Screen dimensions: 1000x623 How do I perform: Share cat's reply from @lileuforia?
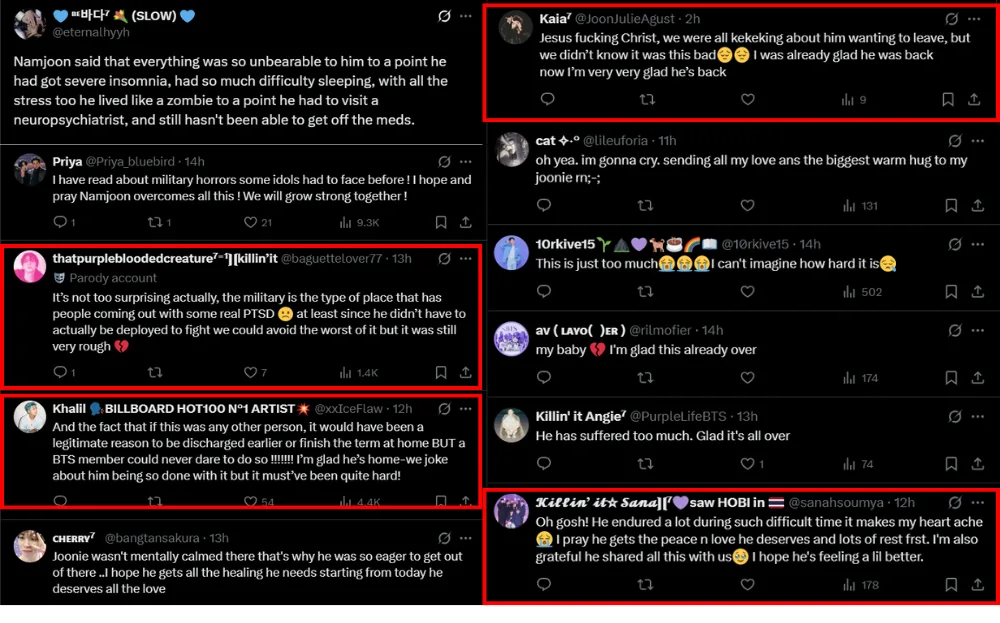point(973,206)
